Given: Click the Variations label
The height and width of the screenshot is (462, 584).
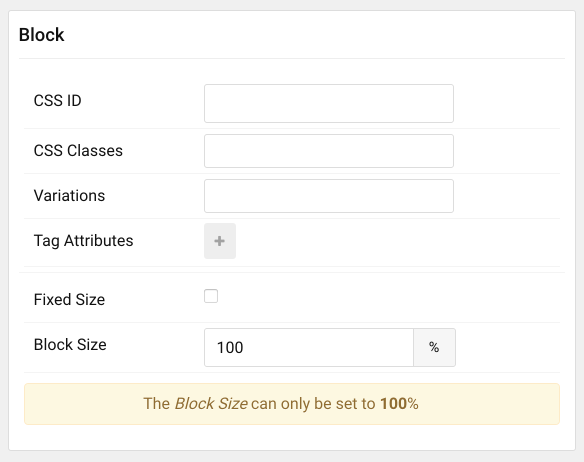Looking at the screenshot, I should [69, 196].
